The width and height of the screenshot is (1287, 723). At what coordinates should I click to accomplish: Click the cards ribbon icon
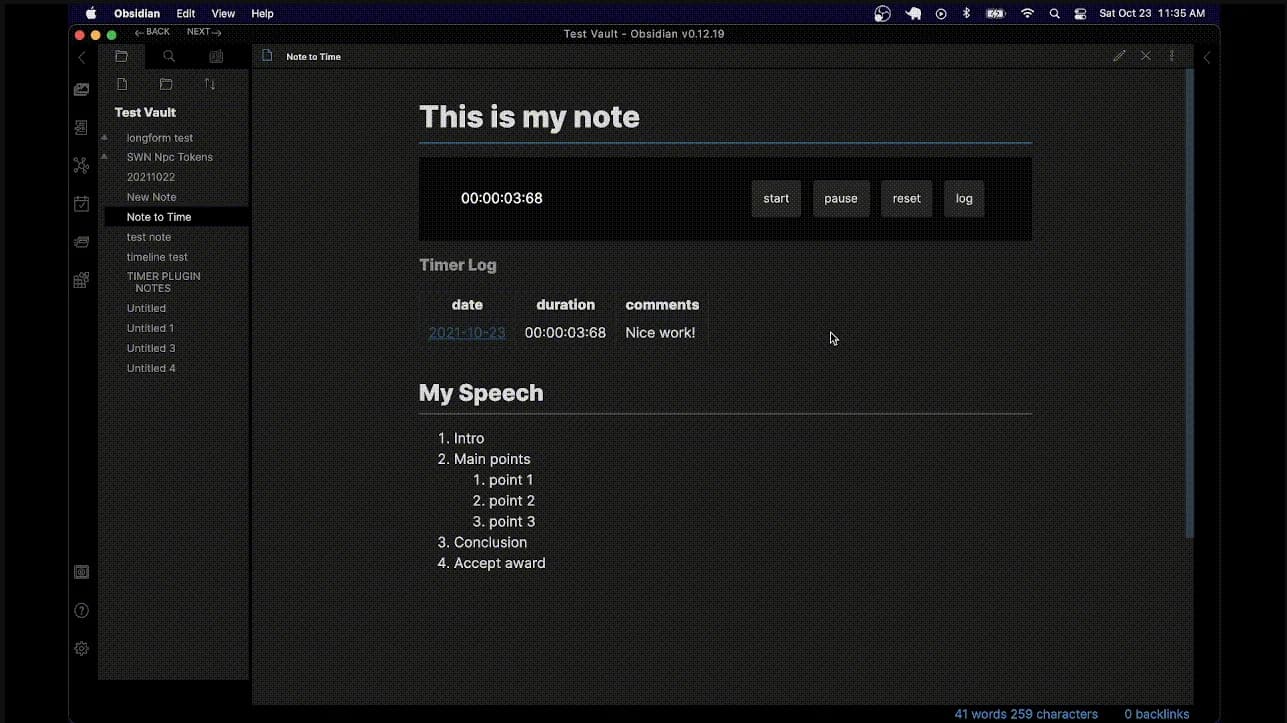(82, 242)
